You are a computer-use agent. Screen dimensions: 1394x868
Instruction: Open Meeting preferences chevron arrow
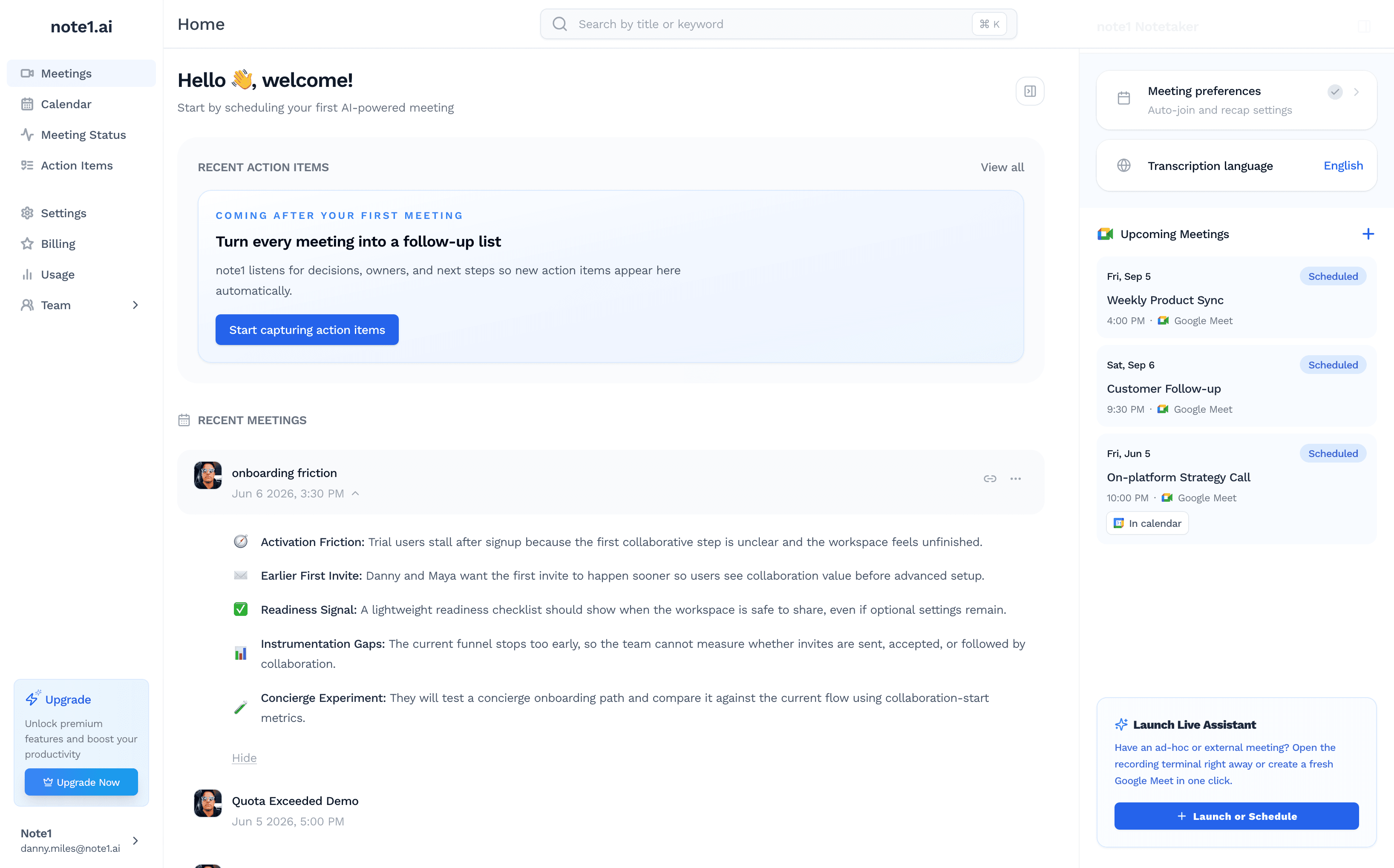pos(1357,92)
